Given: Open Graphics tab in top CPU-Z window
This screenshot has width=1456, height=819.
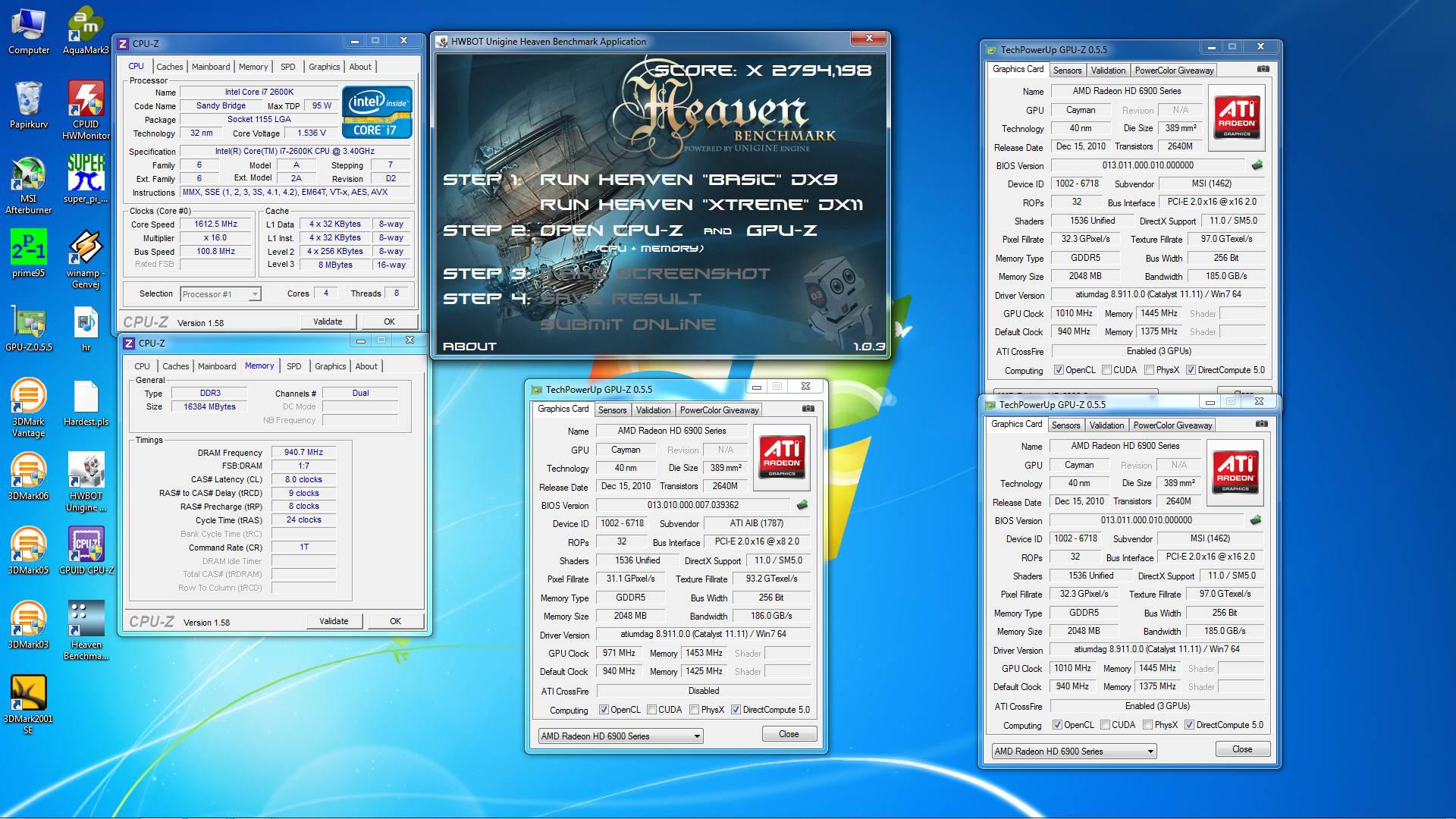Looking at the screenshot, I should 324,67.
